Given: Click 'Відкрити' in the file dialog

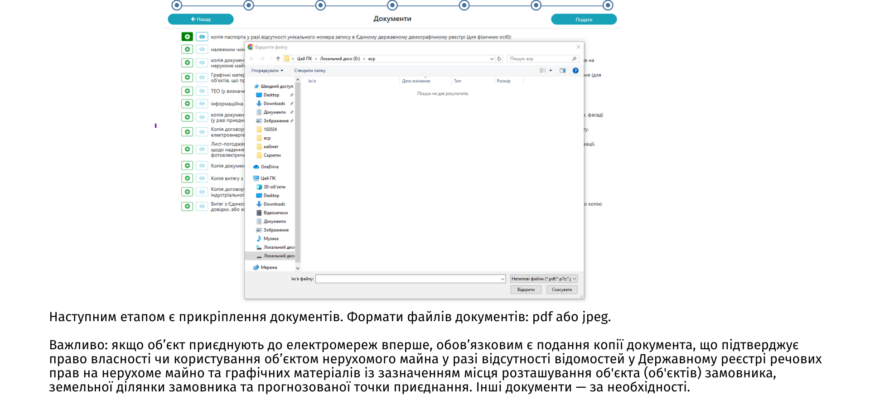Looking at the screenshot, I should coord(526,290).
